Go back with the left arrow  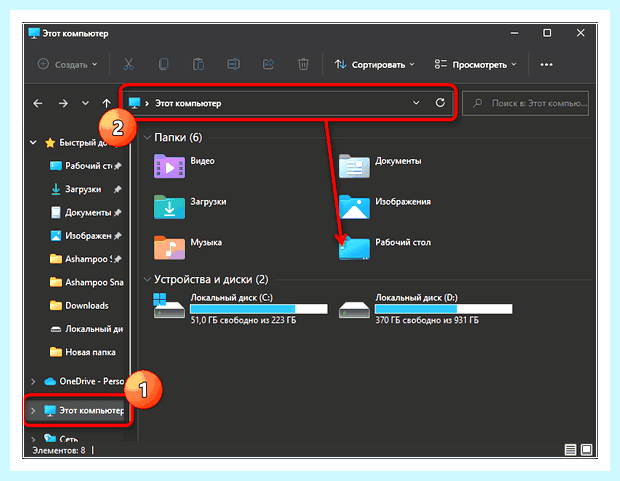click(x=38, y=104)
